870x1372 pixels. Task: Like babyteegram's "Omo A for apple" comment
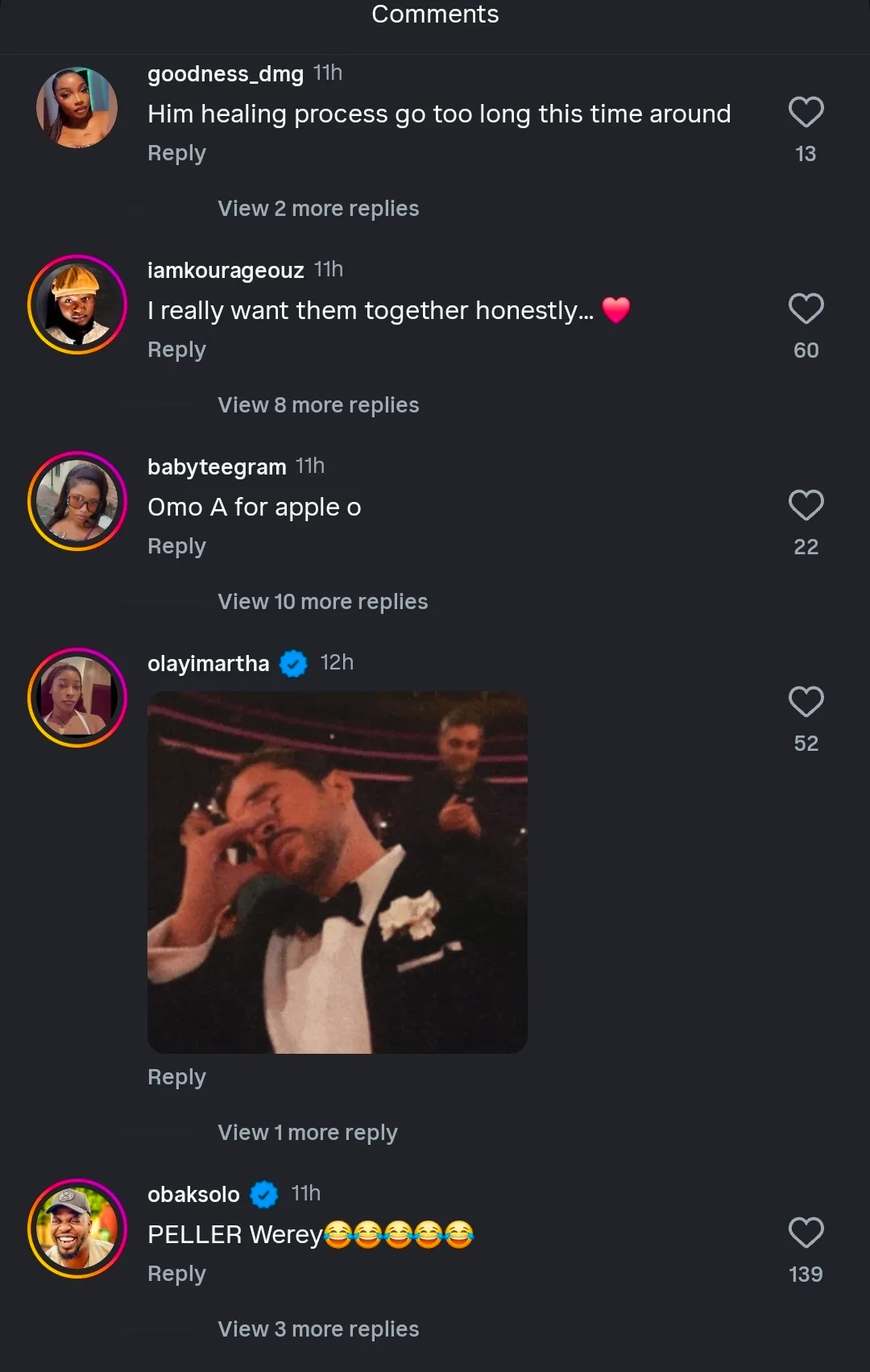pos(806,505)
